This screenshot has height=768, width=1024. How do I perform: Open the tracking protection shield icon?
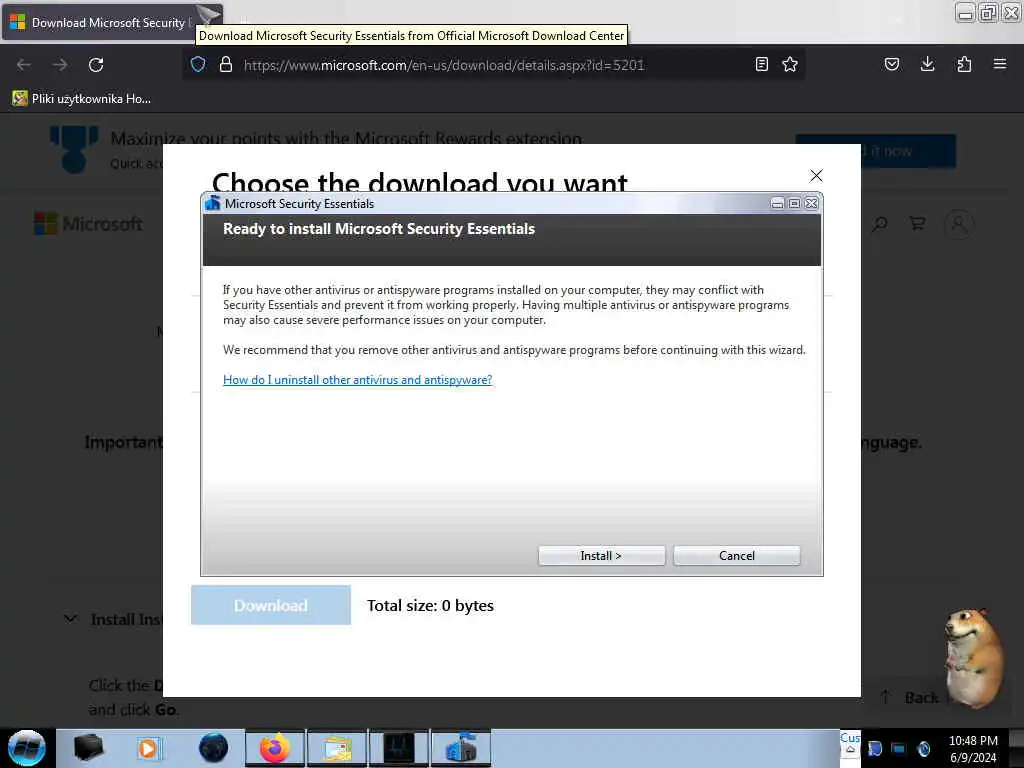click(x=198, y=64)
